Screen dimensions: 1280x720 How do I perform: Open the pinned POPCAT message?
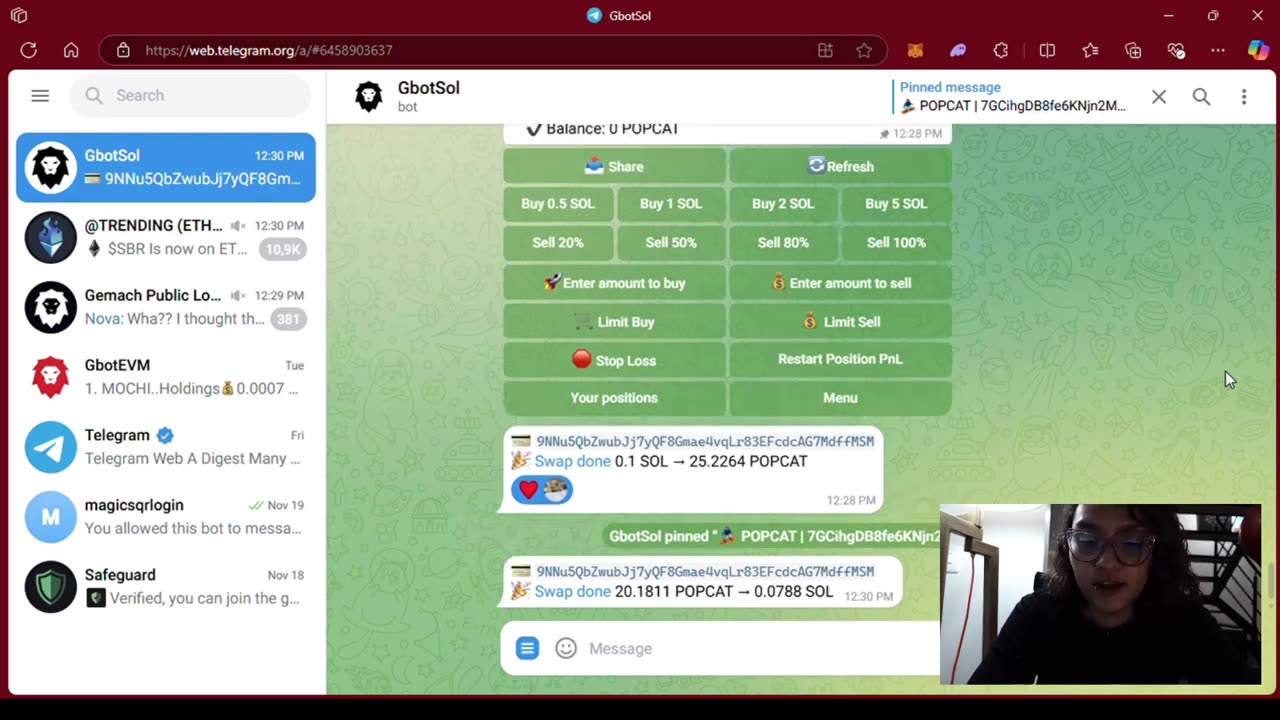point(1012,97)
